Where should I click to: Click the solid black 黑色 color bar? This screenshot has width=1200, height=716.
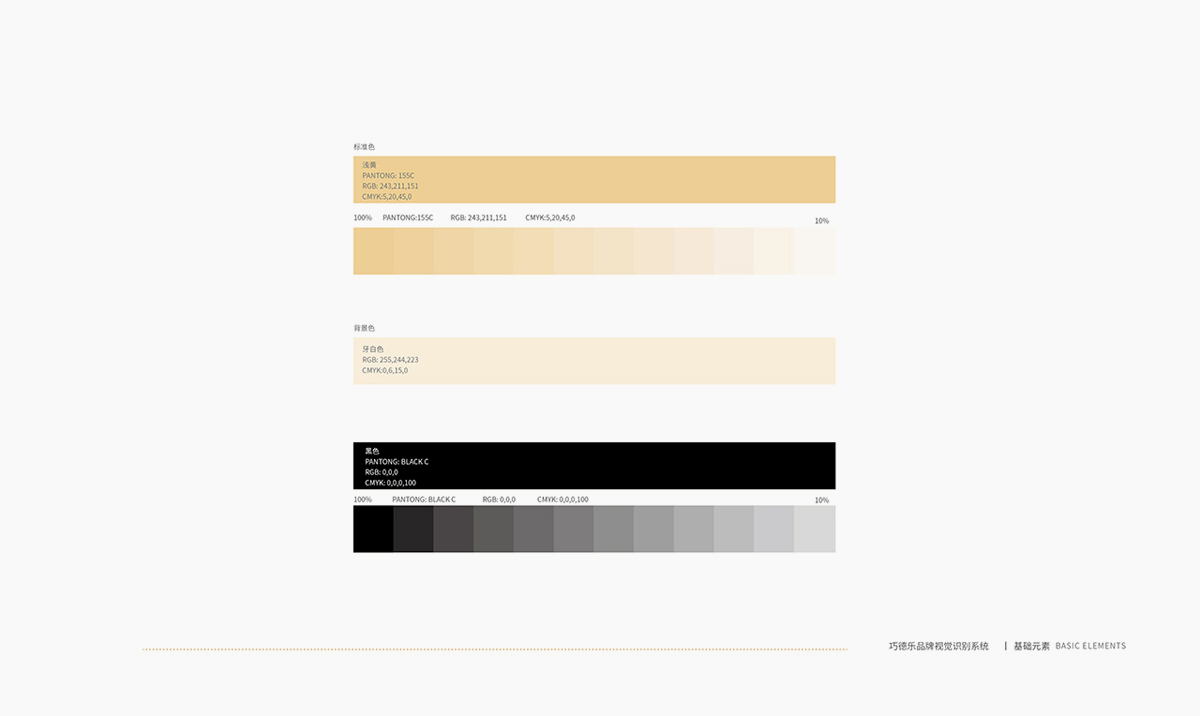coord(594,466)
